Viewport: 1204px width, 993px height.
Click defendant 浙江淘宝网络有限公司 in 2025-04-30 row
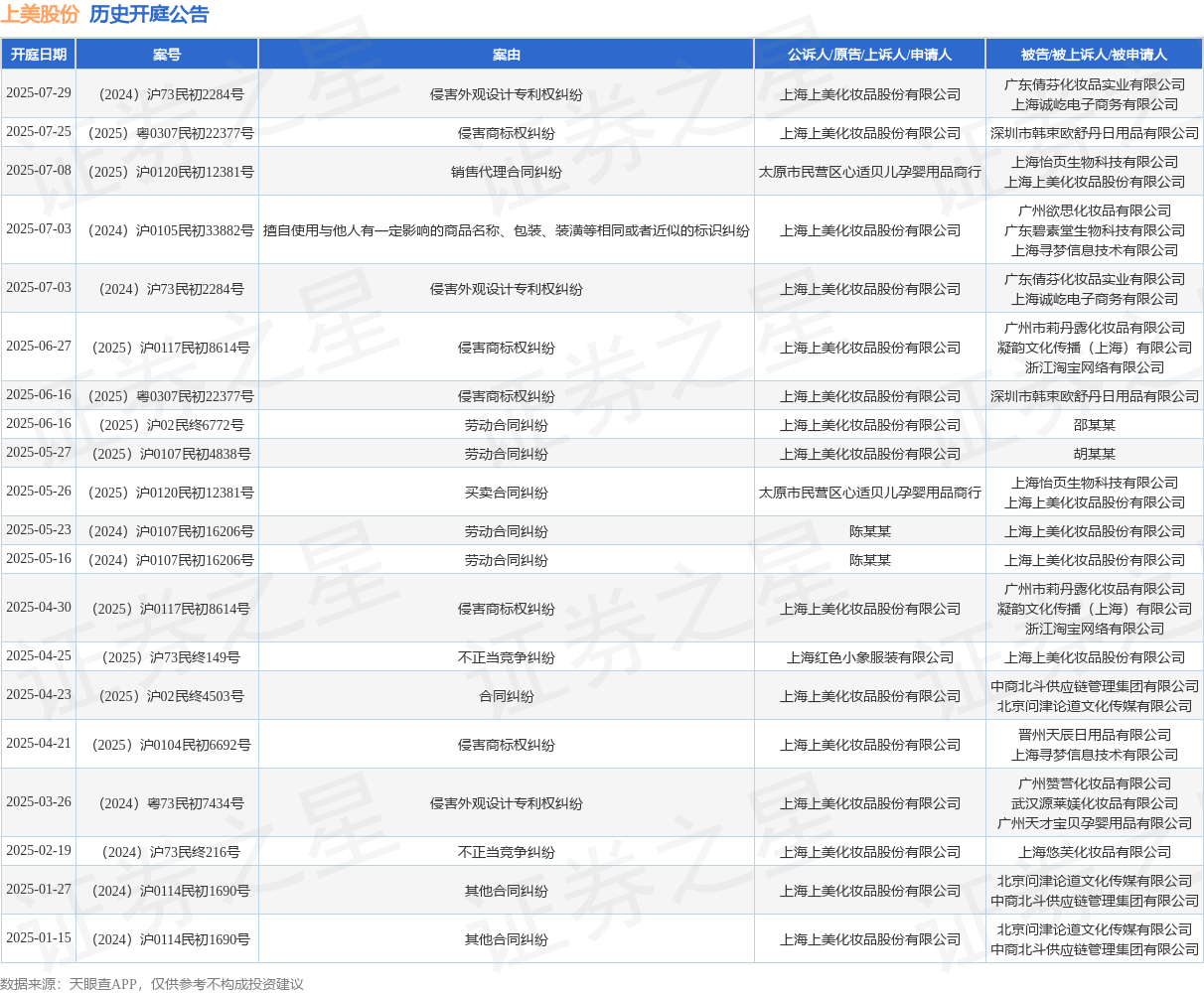point(1095,629)
